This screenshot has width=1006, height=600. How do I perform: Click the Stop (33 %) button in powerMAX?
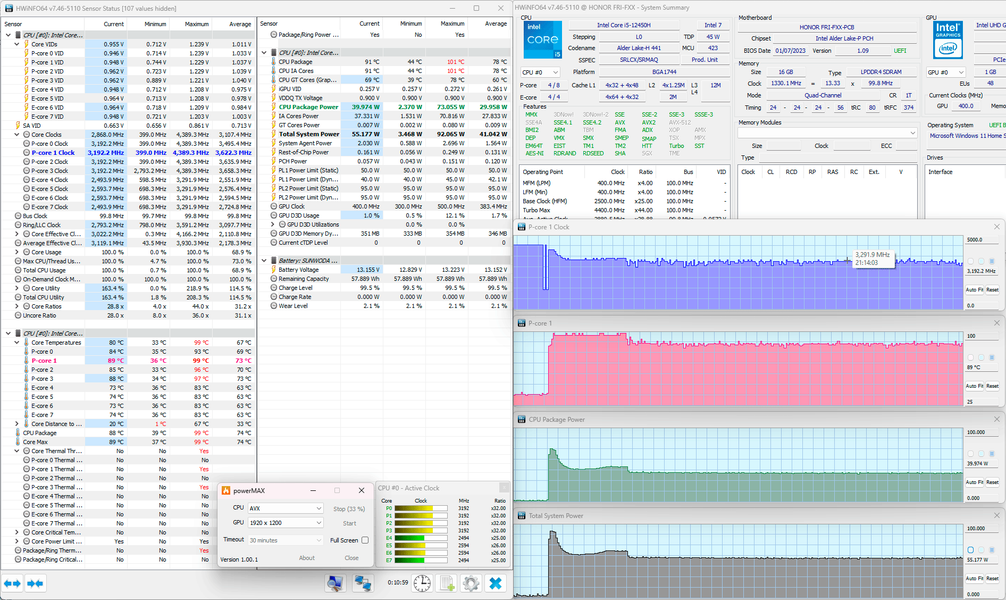point(350,508)
